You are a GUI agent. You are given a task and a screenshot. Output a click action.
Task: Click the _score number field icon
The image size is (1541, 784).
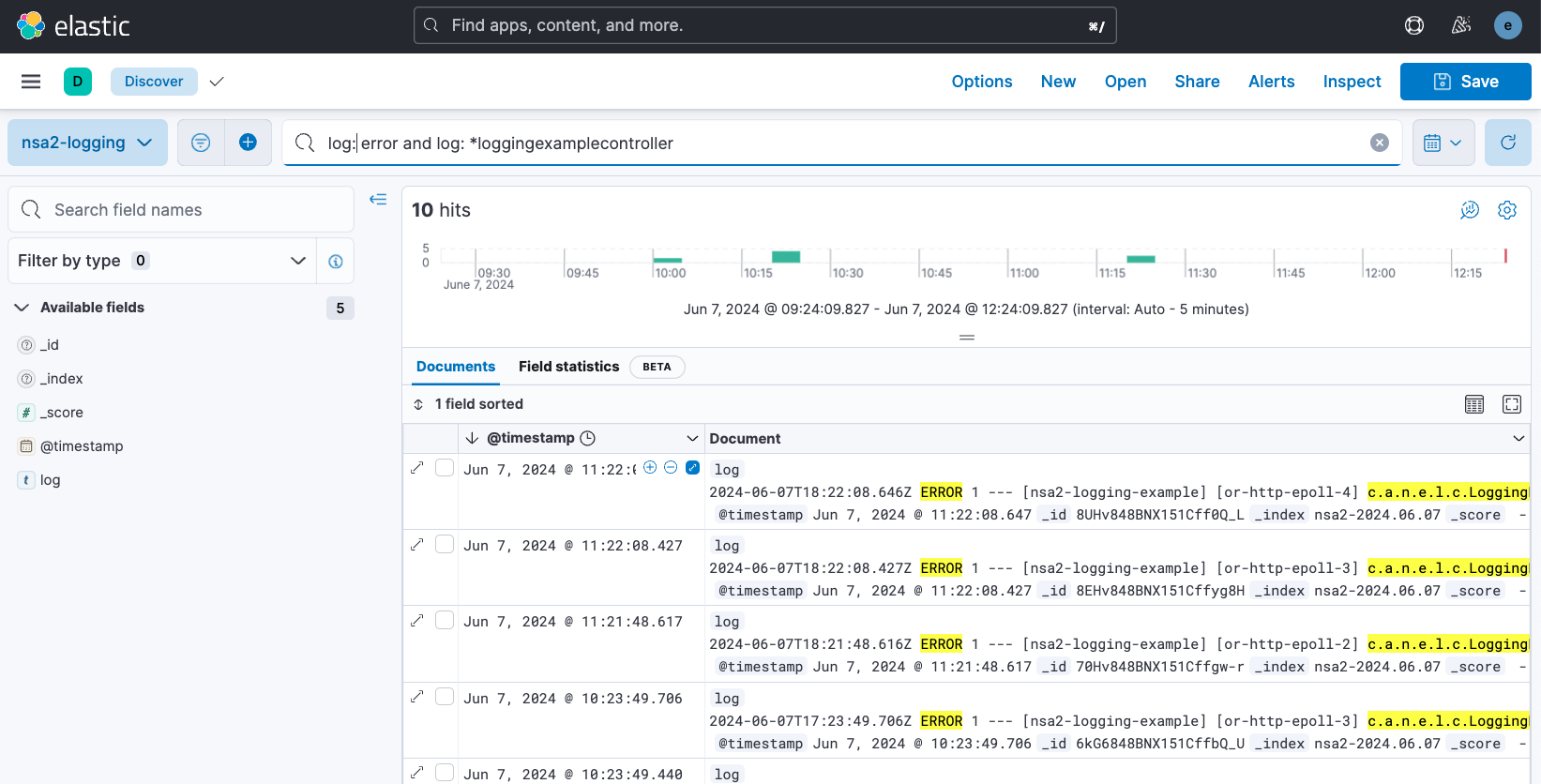(26, 413)
